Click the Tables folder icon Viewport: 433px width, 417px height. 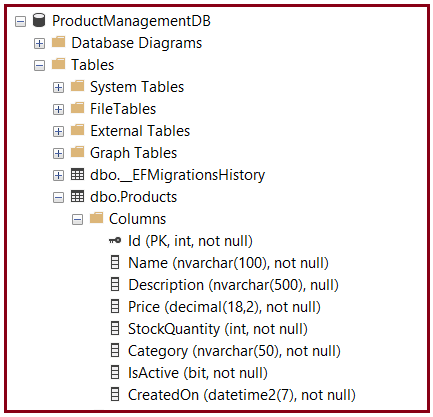coord(59,64)
